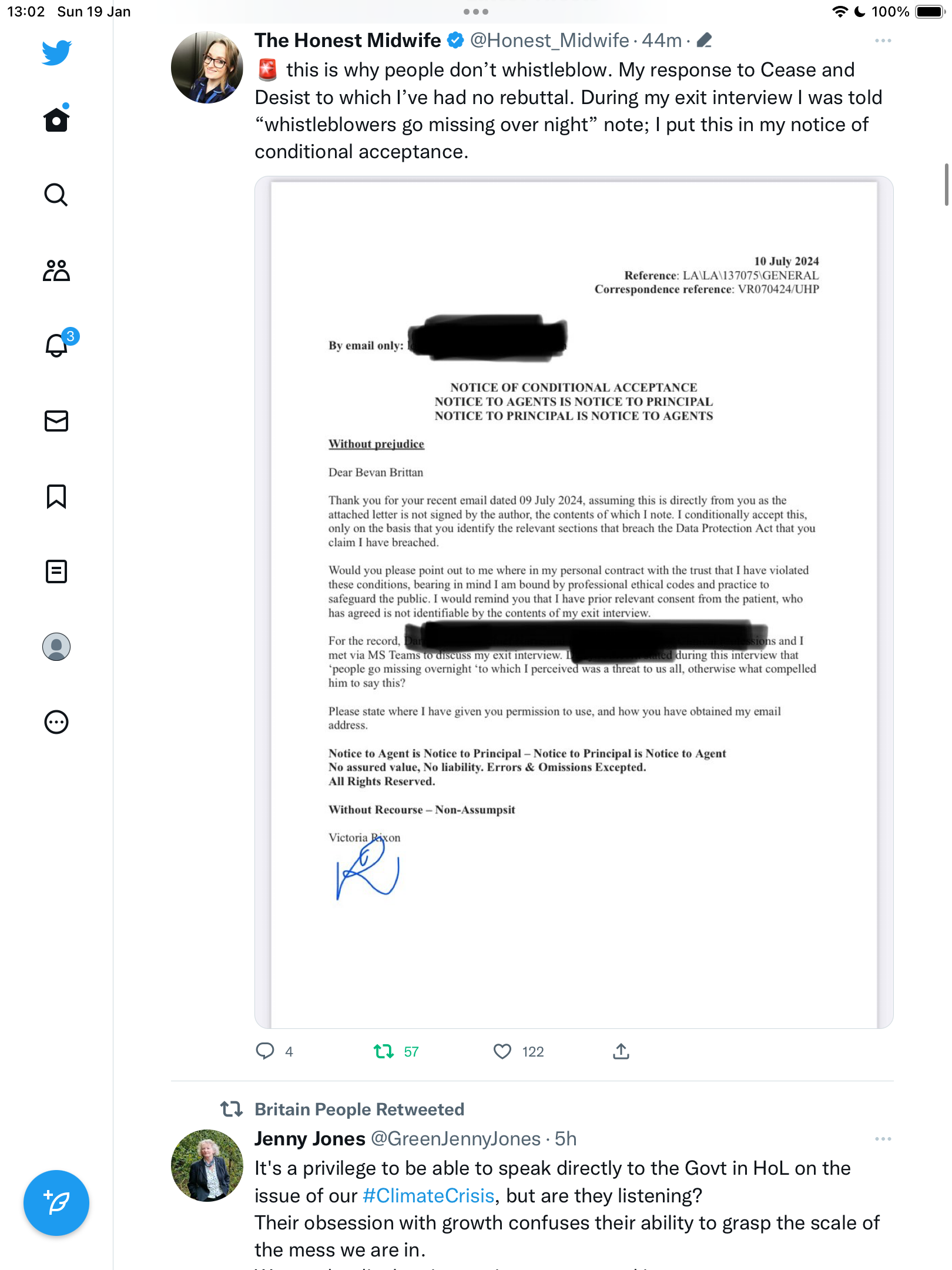Open Lists icon in sidebar
Image resolution: width=952 pixels, height=1270 pixels.
click(56, 571)
